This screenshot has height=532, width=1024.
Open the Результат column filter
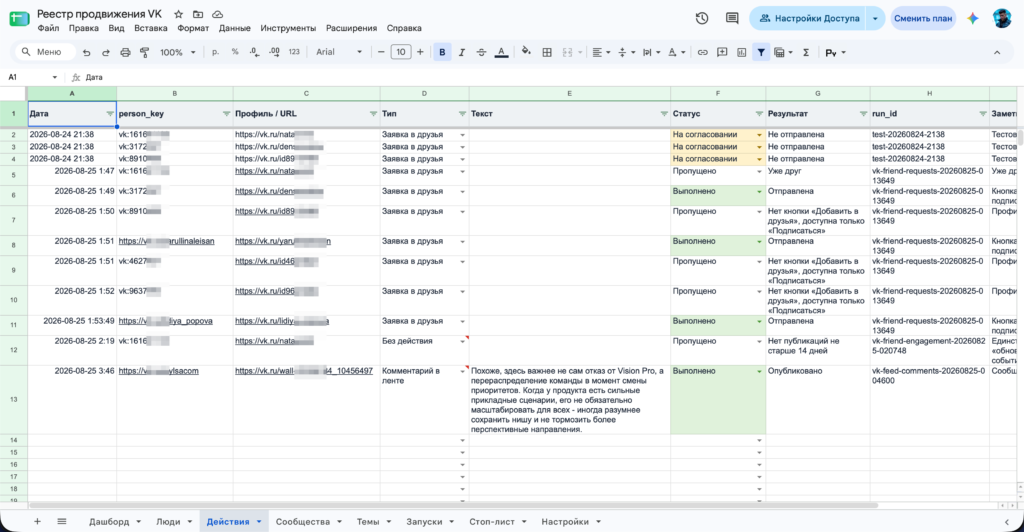click(863, 114)
